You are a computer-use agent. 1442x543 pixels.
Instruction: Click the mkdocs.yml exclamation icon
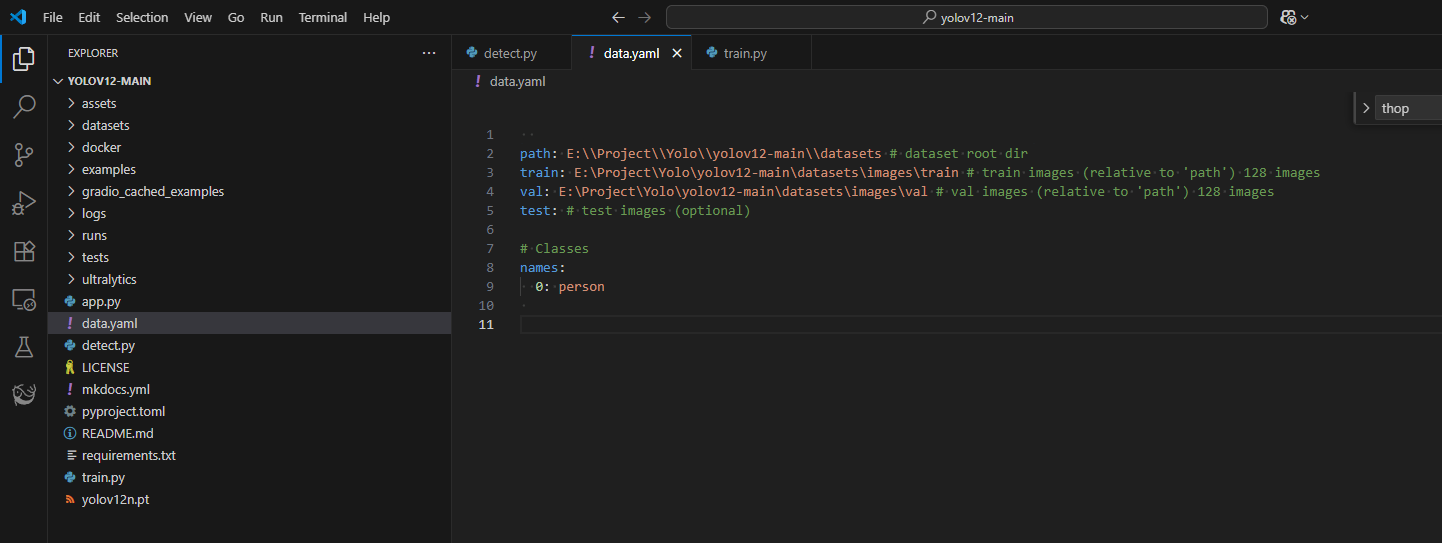tap(70, 389)
